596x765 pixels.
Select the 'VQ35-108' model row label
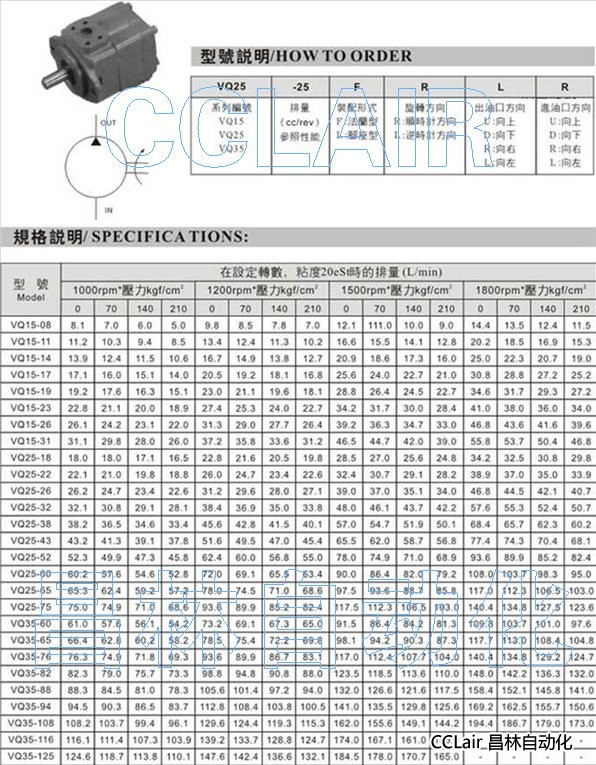(x=31, y=723)
